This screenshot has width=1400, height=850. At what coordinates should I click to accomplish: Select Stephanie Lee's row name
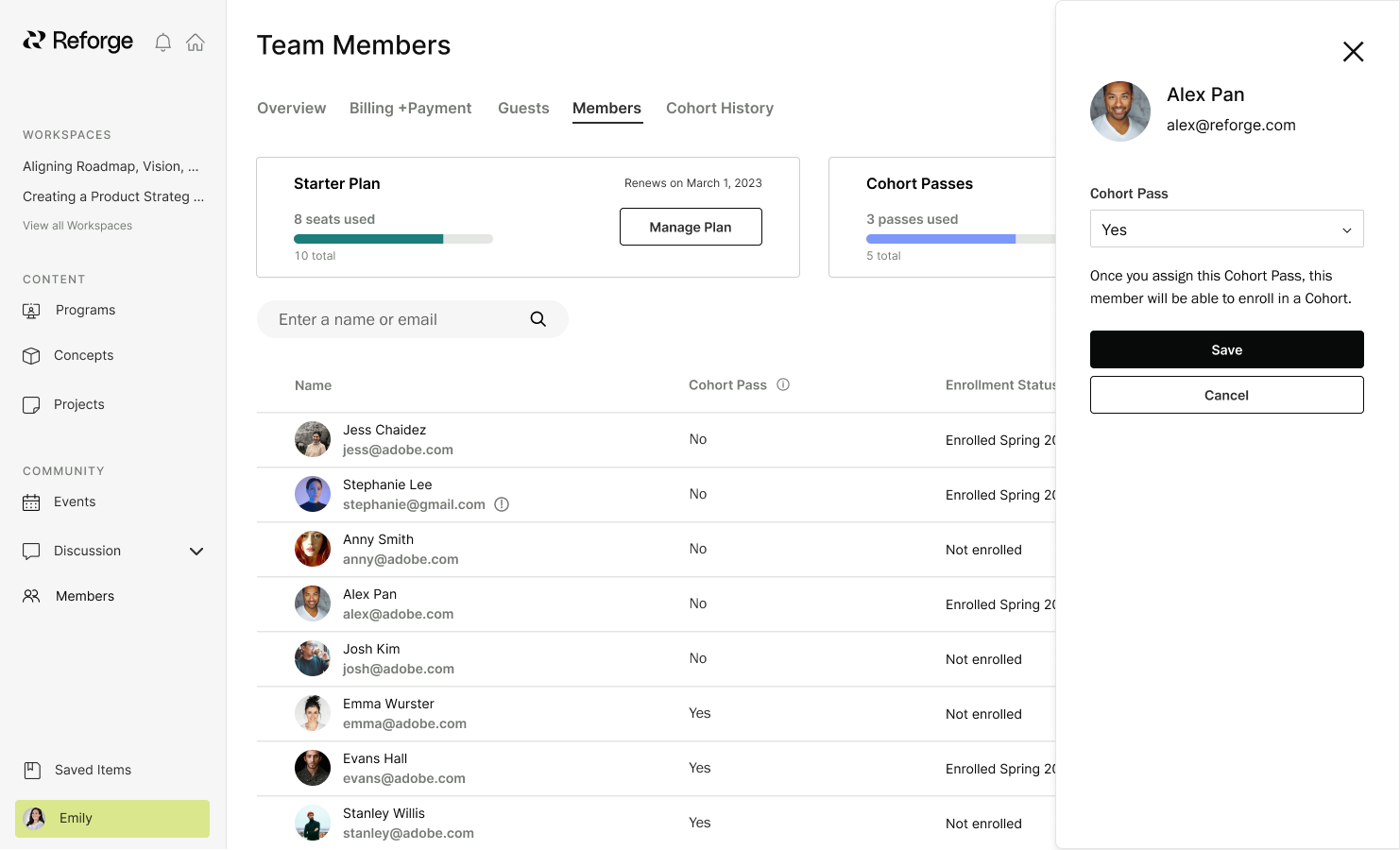click(387, 484)
